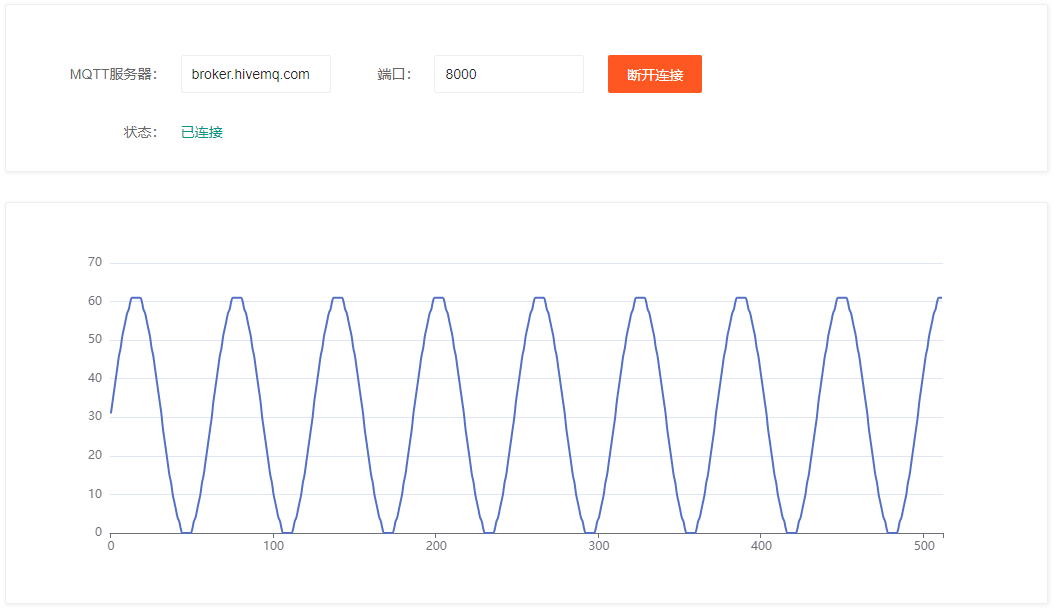1054x608 pixels.
Task: Click the 100 label on the X-axis
Action: 273,546
